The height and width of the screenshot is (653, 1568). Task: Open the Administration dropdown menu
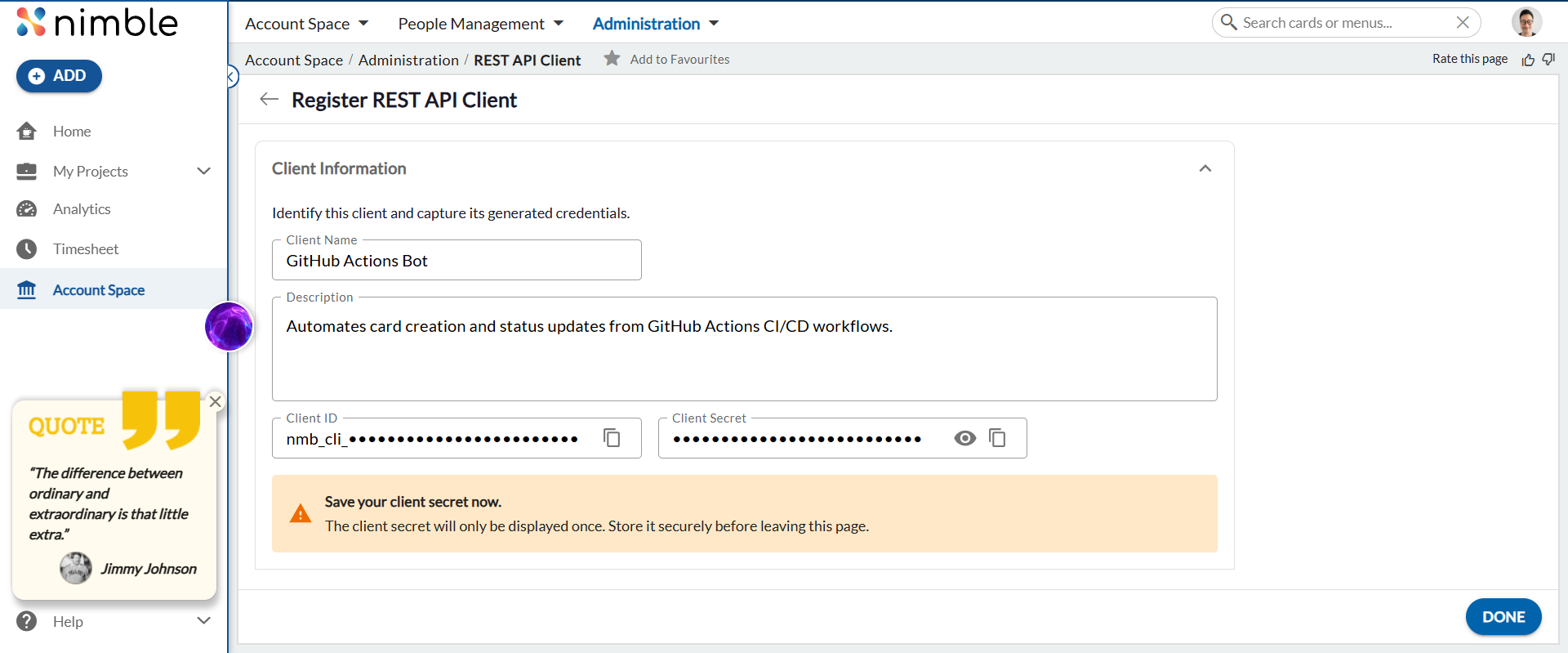[656, 24]
